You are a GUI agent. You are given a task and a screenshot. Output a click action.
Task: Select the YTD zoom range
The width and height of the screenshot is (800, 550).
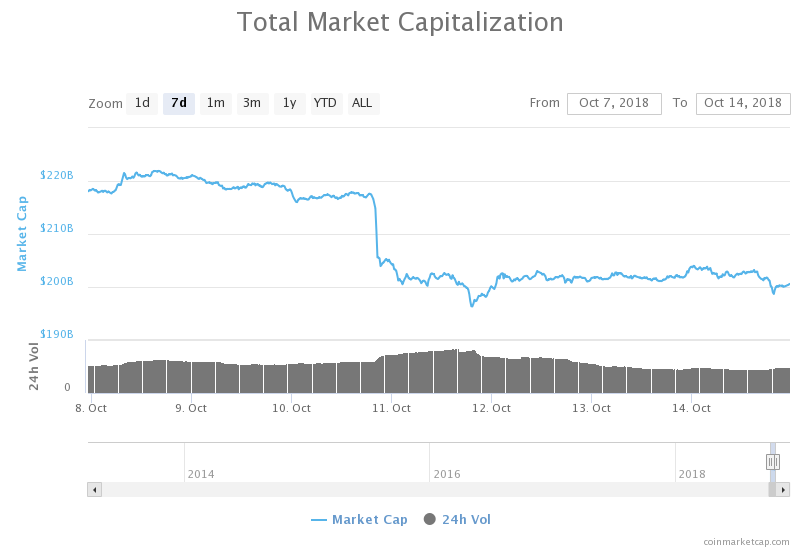325,103
